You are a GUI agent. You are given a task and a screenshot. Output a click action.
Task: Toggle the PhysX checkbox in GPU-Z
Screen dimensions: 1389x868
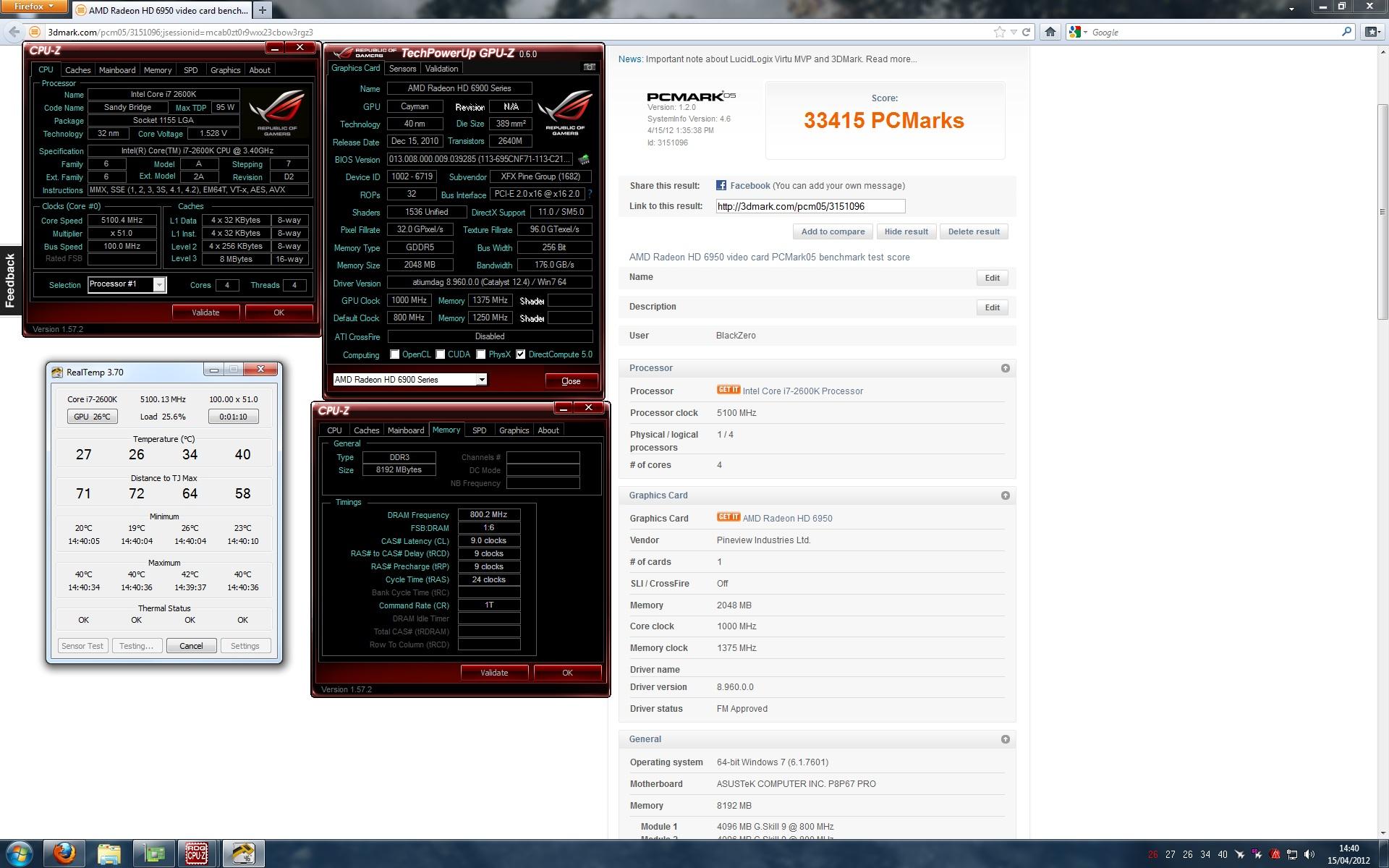click(480, 354)
